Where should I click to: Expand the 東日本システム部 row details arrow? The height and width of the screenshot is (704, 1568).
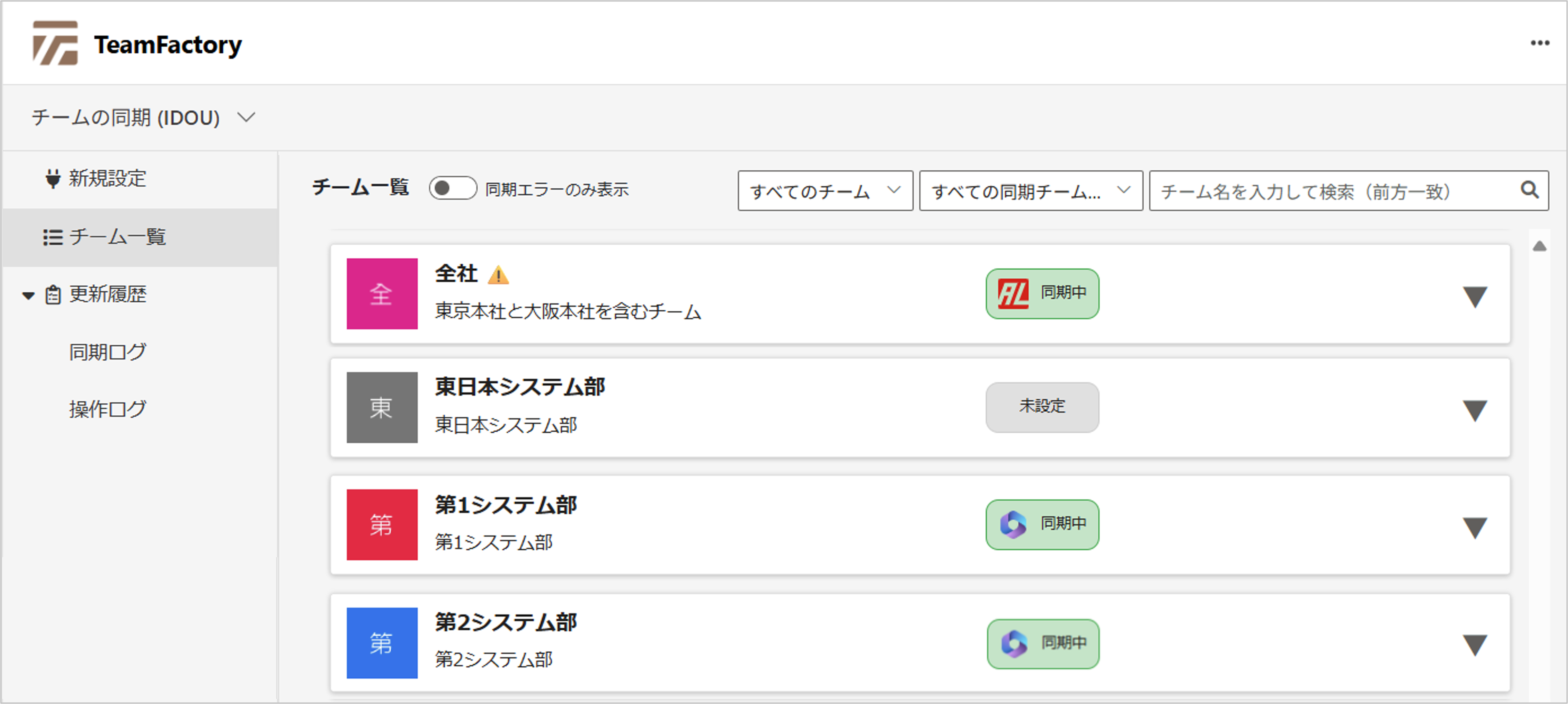(x=1475, y=410)
